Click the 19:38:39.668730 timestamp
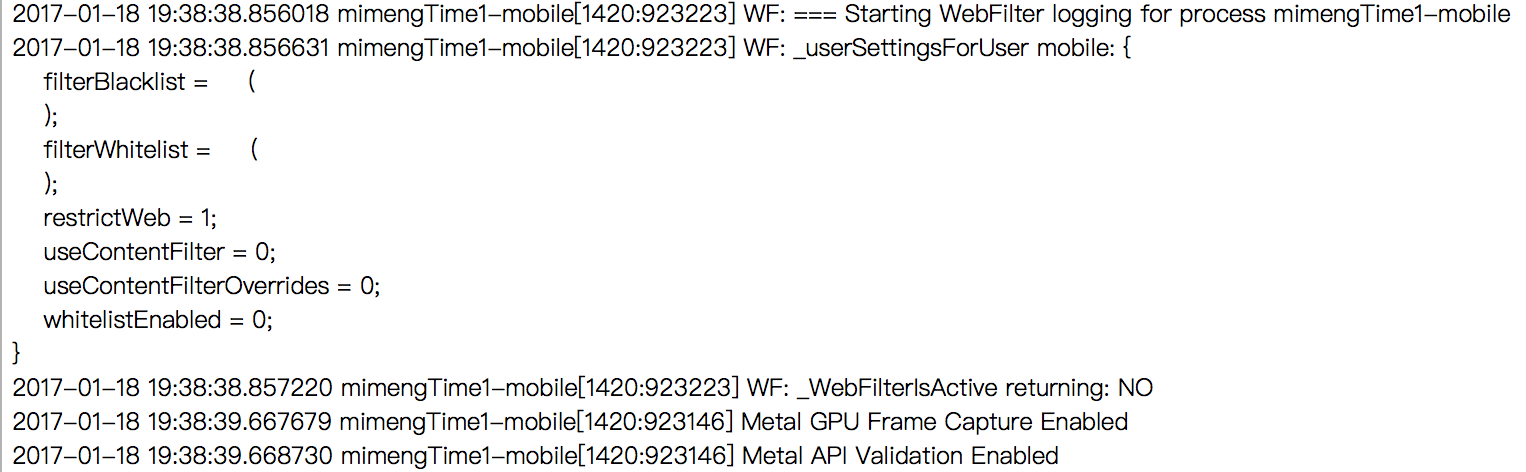Image resolution: width=1526 pixels, height=472 pixels. (x=239, y=456)
